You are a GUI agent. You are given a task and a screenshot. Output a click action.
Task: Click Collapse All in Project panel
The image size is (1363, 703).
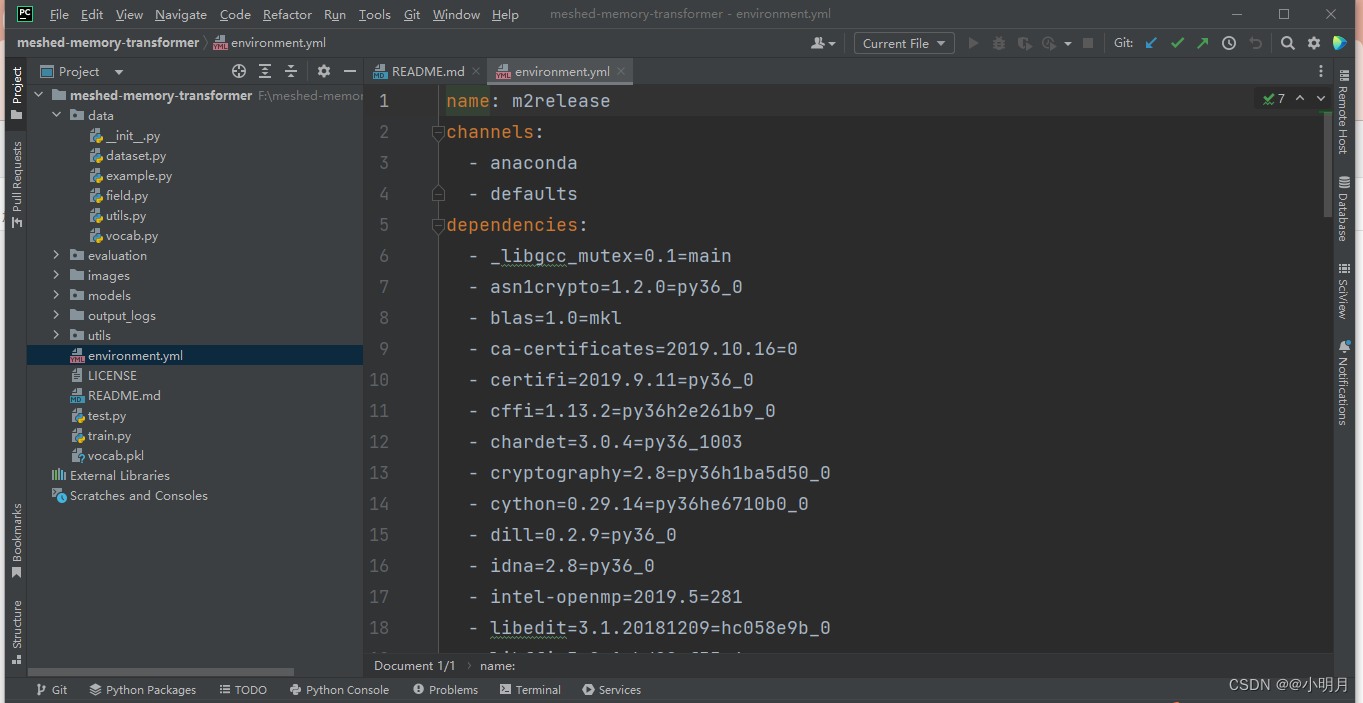[x=291, y=71]
